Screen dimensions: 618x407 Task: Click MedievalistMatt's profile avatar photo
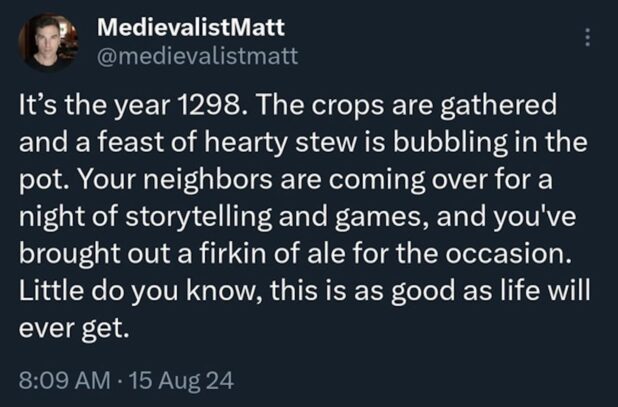49,44
